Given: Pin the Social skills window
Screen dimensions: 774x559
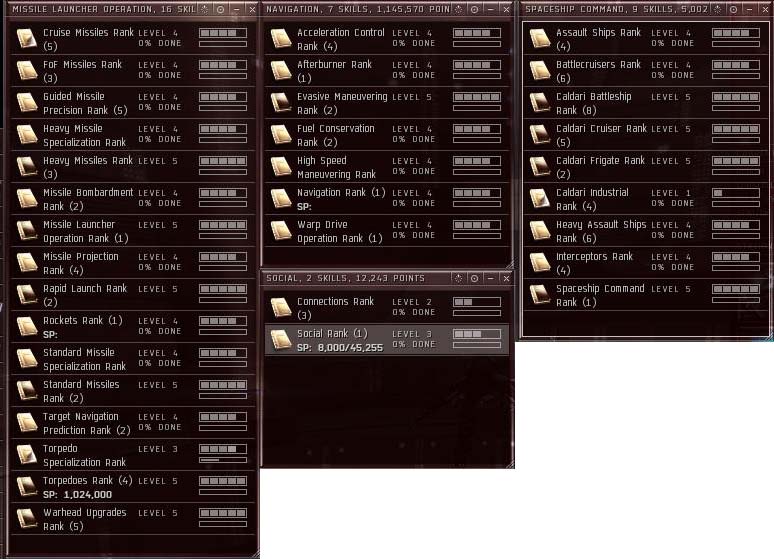Looking at the screenshot, I should (x=474, y=279).
